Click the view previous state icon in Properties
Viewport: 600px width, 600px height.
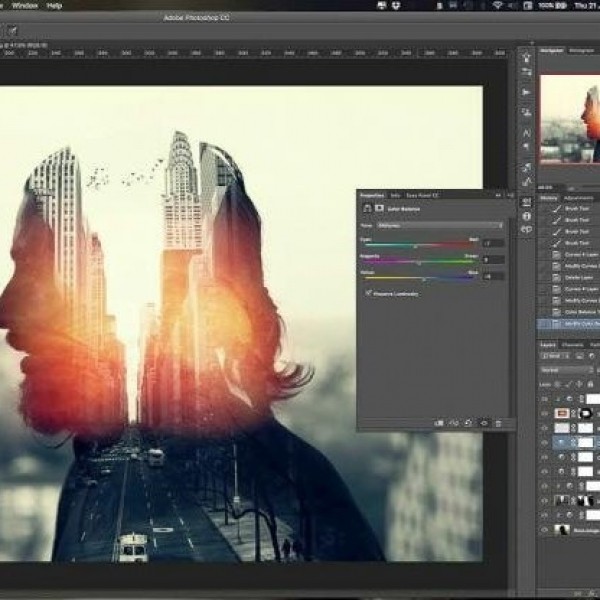point(454,423)
